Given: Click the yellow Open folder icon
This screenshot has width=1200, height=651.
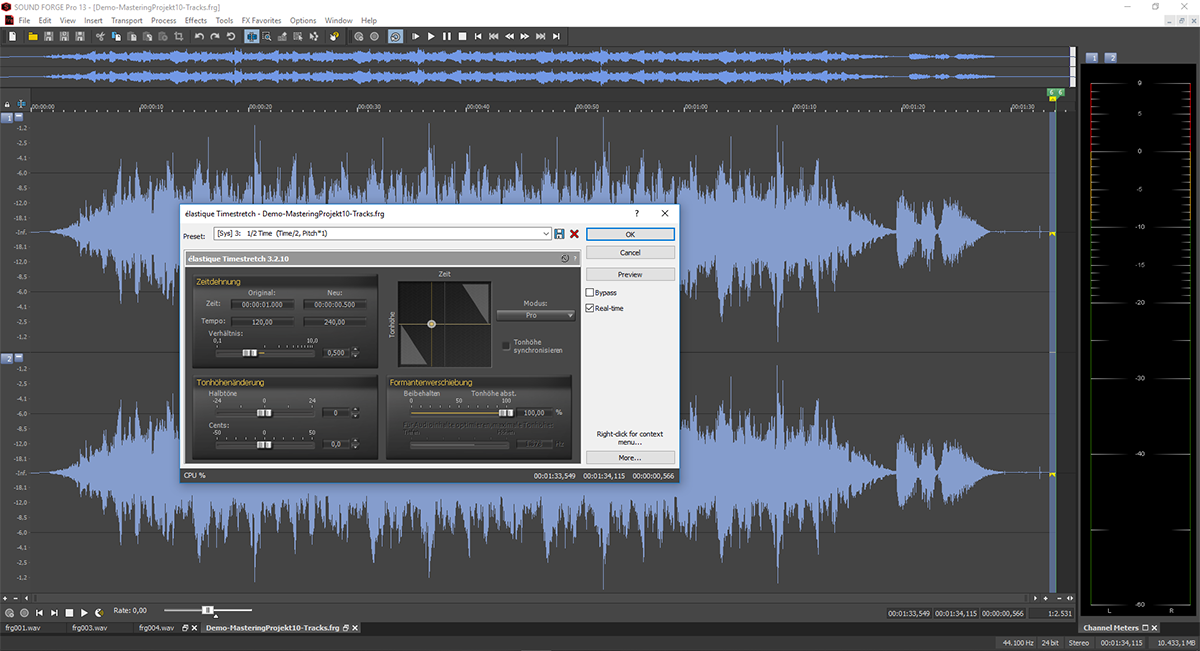Looking at the screenshot, I should 33,35.
